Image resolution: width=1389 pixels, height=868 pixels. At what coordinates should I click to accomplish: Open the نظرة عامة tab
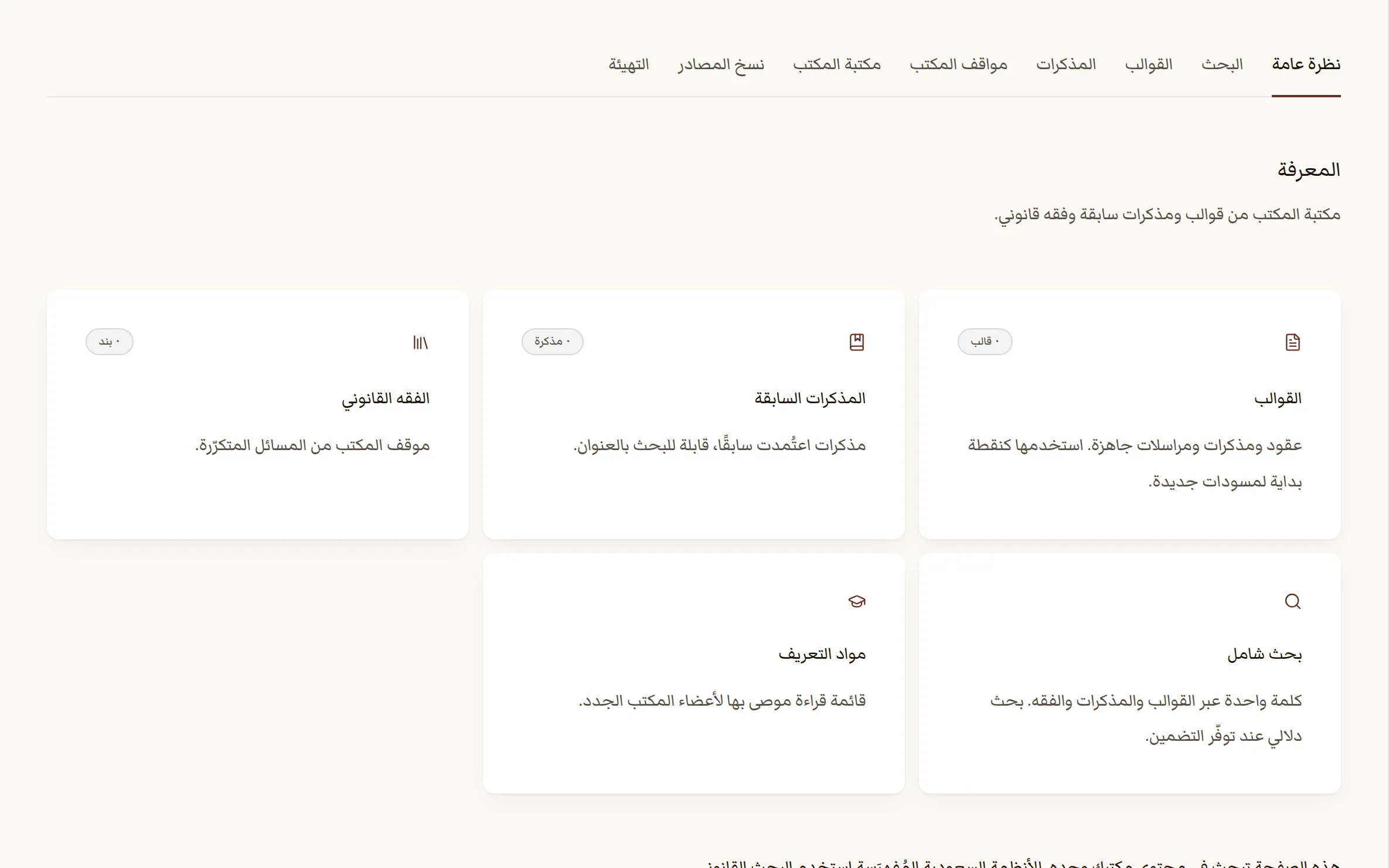pyautogui.click(x=1306, y=64)
